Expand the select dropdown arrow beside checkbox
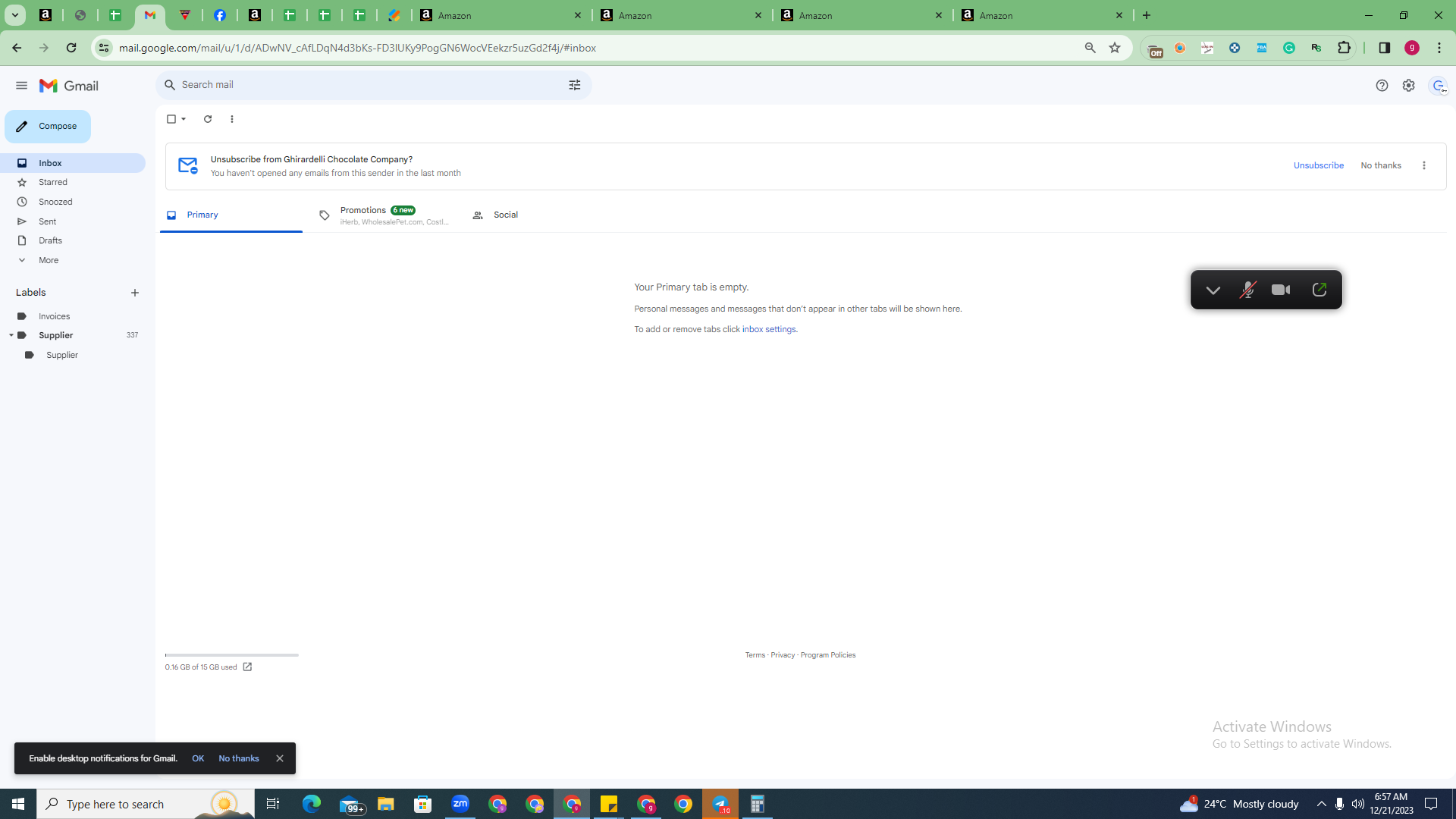 184,119
